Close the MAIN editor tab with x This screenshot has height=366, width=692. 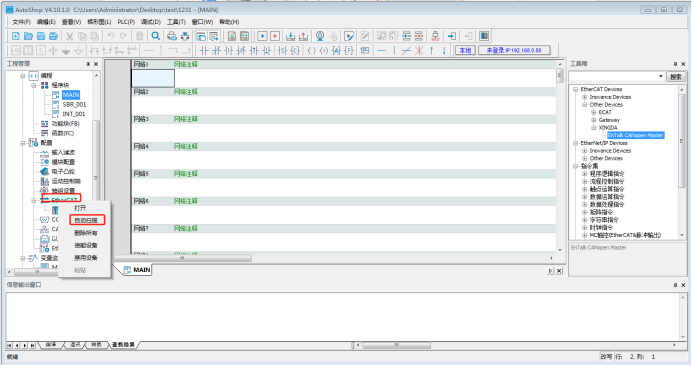click(559, 271)
